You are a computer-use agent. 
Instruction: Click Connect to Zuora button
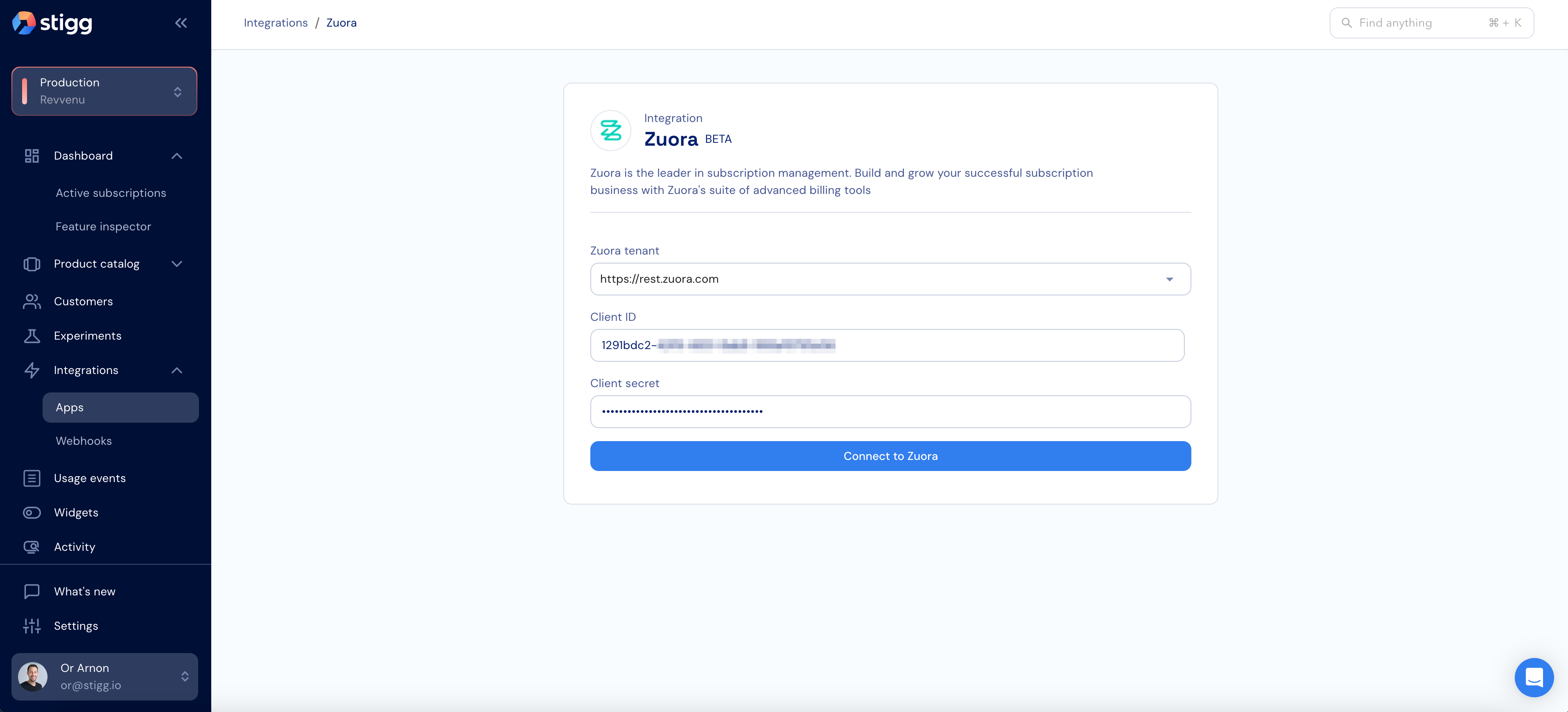[890, 456]
